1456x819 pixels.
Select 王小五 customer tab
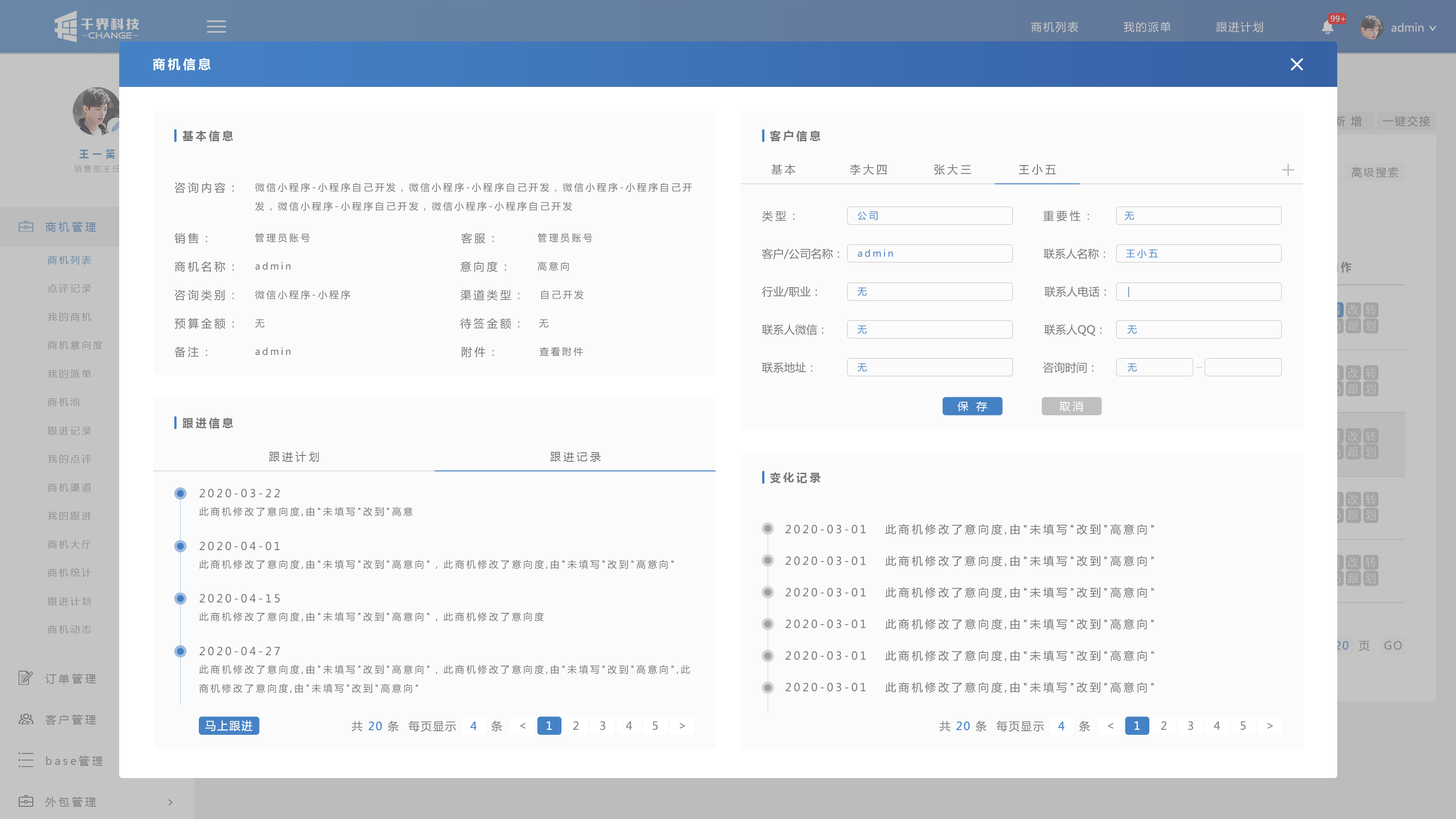click(x=1037, y=170)
